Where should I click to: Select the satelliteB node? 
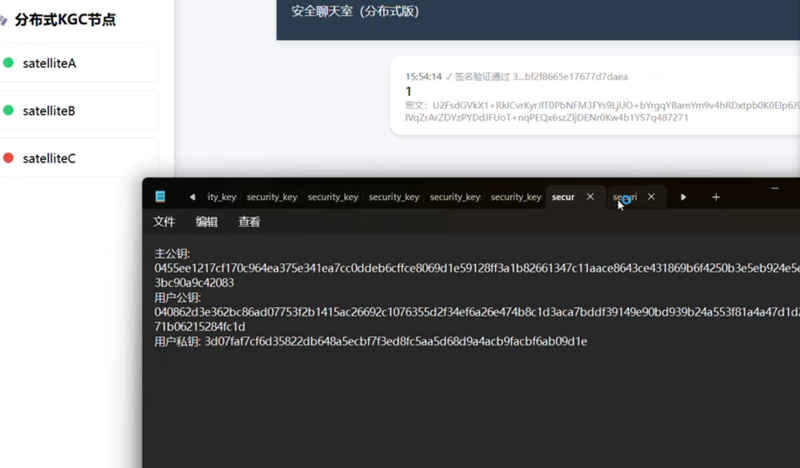(x=79, y=110)
